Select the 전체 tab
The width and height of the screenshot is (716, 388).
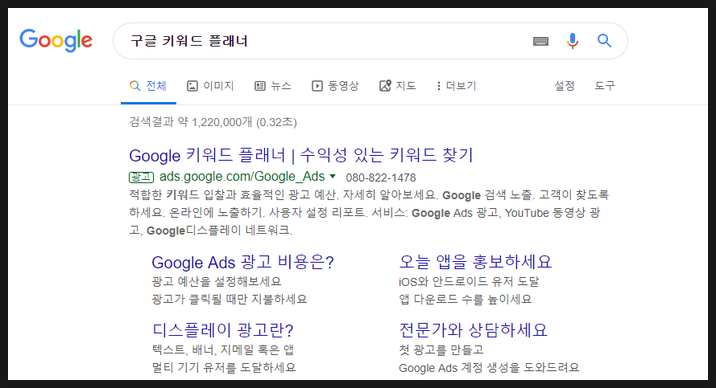[148, 86]
